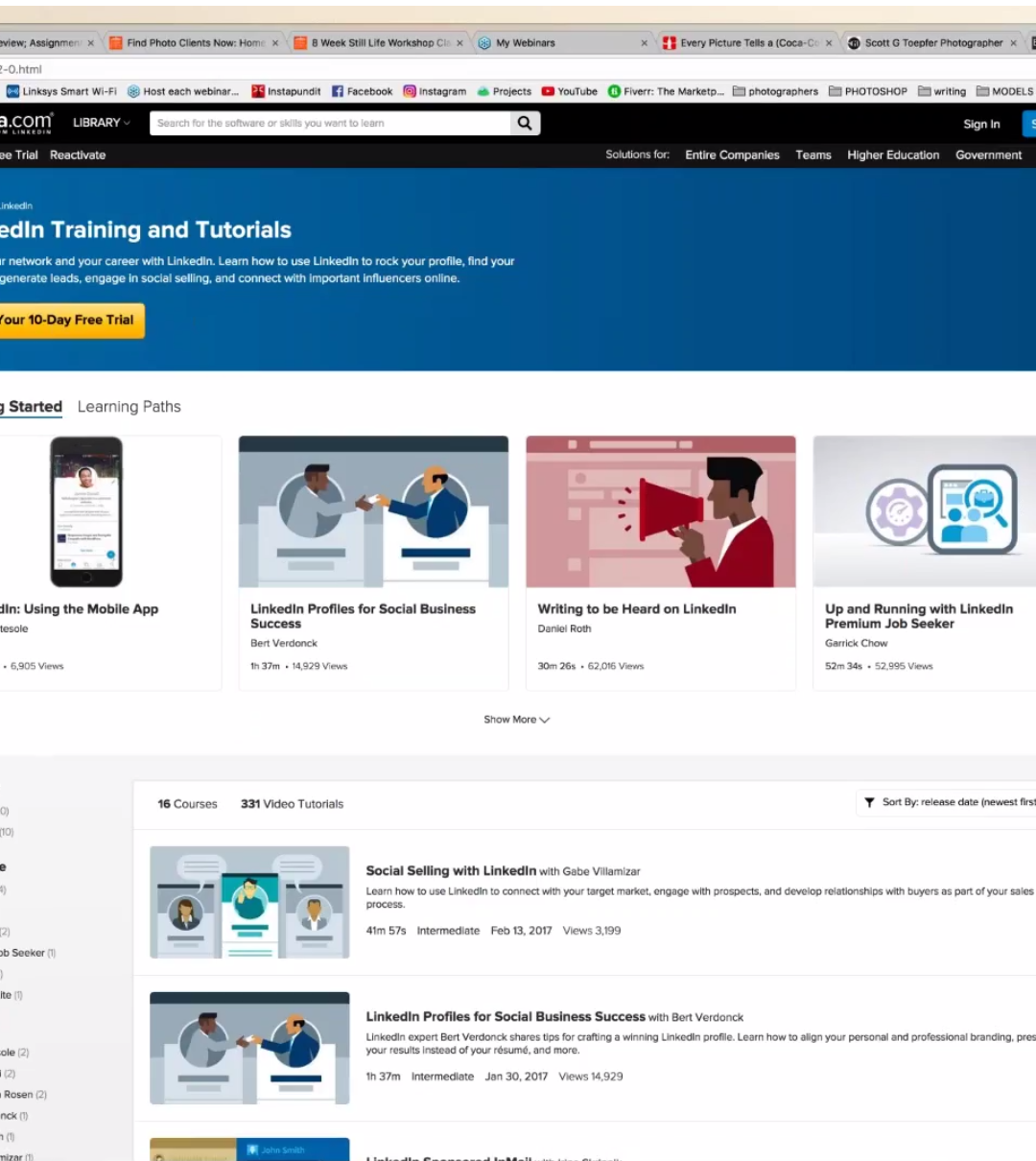Close the Scott G Toepfer Photographer tab
The height and width of the screenshot is (1161, 1036).
click(x=1013, y=43)
